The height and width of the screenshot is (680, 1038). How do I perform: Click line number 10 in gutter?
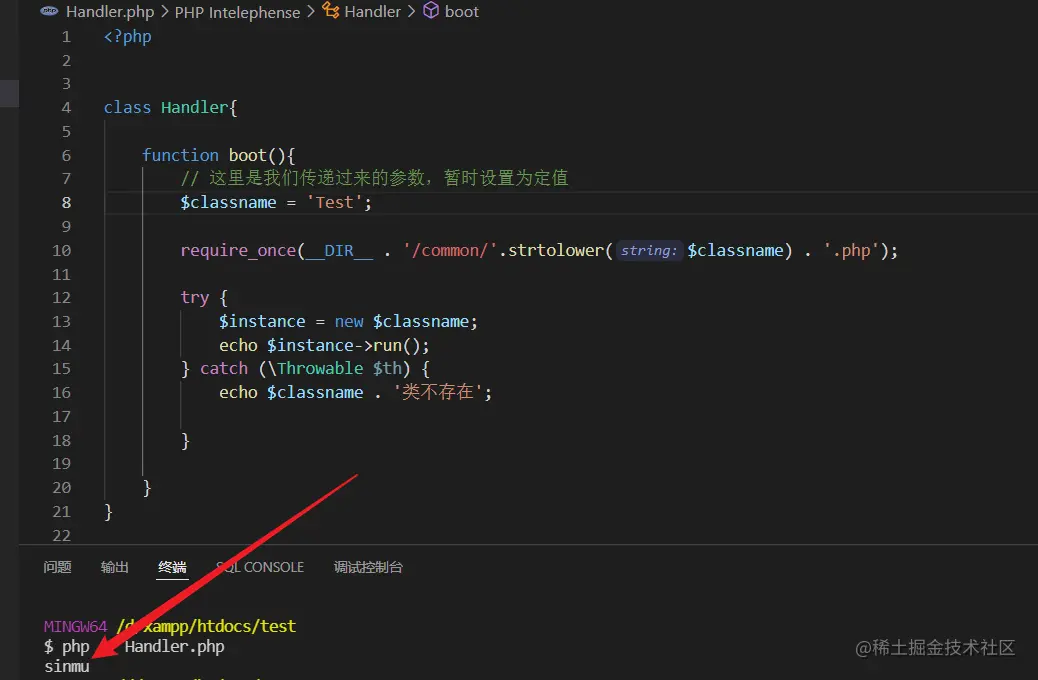click(x=62, y=251)
